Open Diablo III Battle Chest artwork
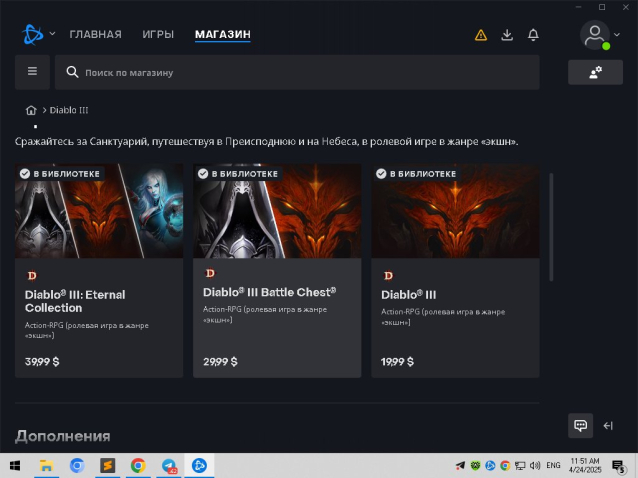The height and width of the screenshot is (478, 638). [x=277, y=211]
